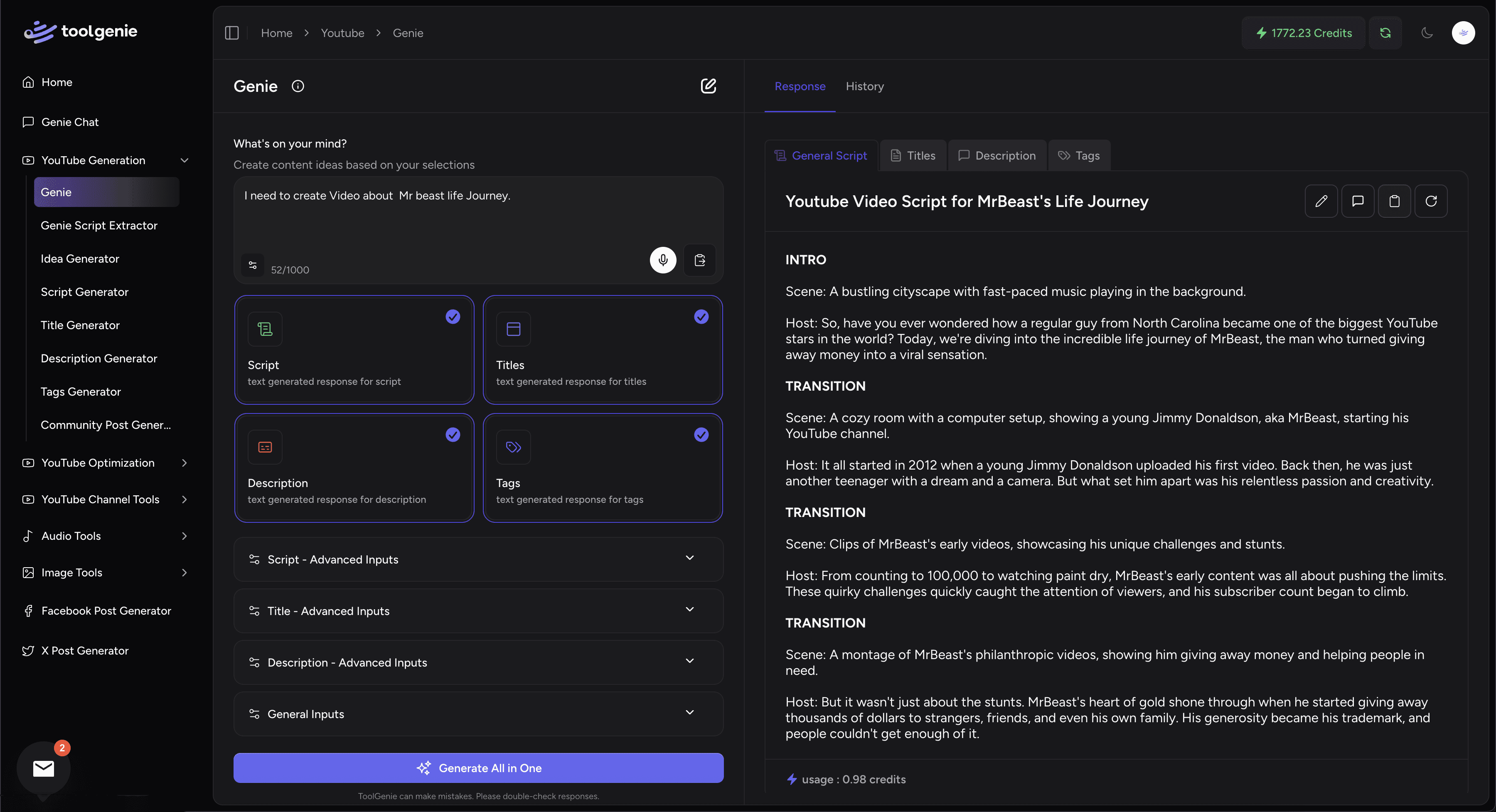Expand YouTube Optimization in sidebar
This screenshot has width=1496, height=812.
[106, 463]
